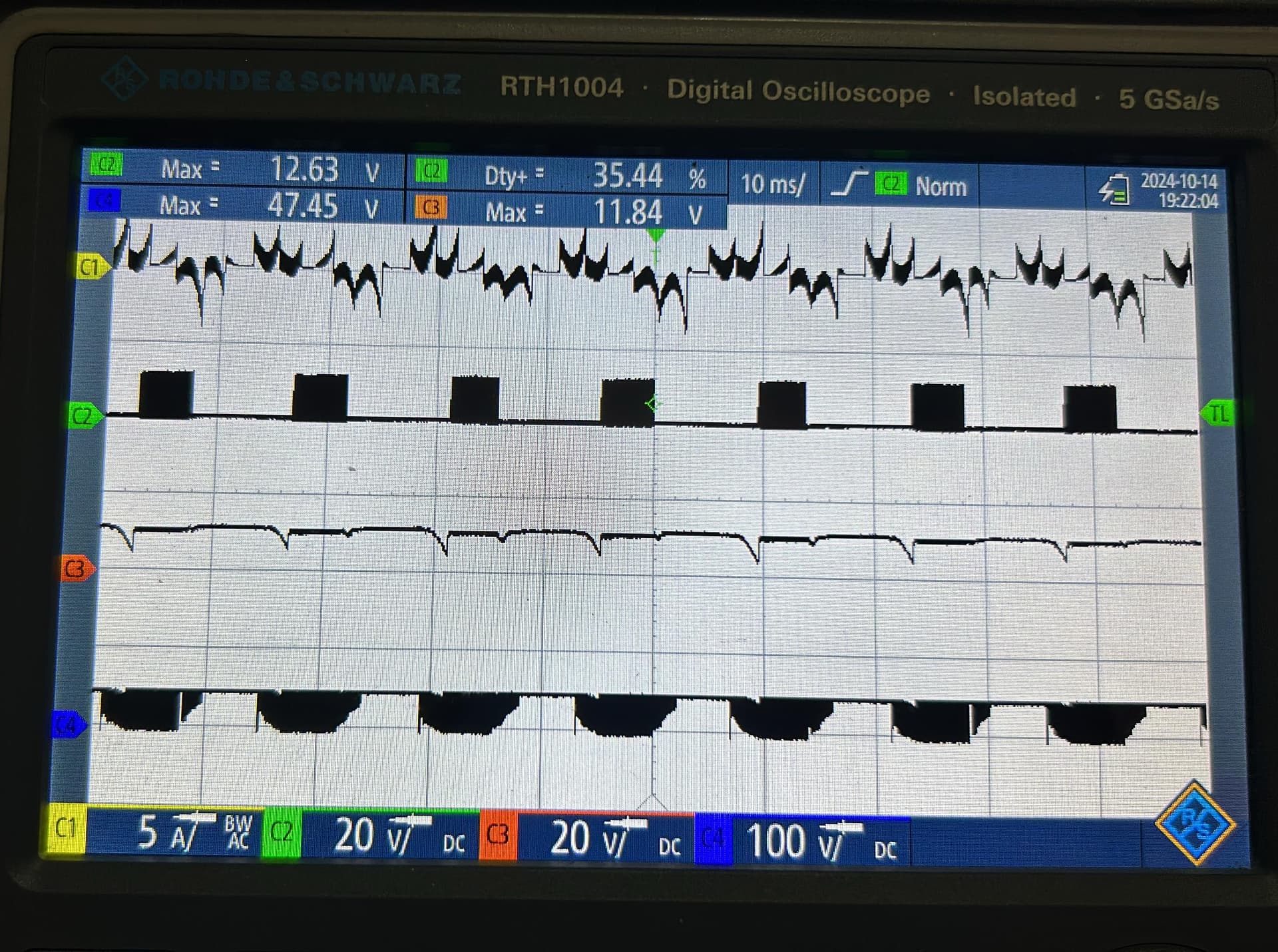Open the 10 ms/ timebase setting

click(773, 184)
